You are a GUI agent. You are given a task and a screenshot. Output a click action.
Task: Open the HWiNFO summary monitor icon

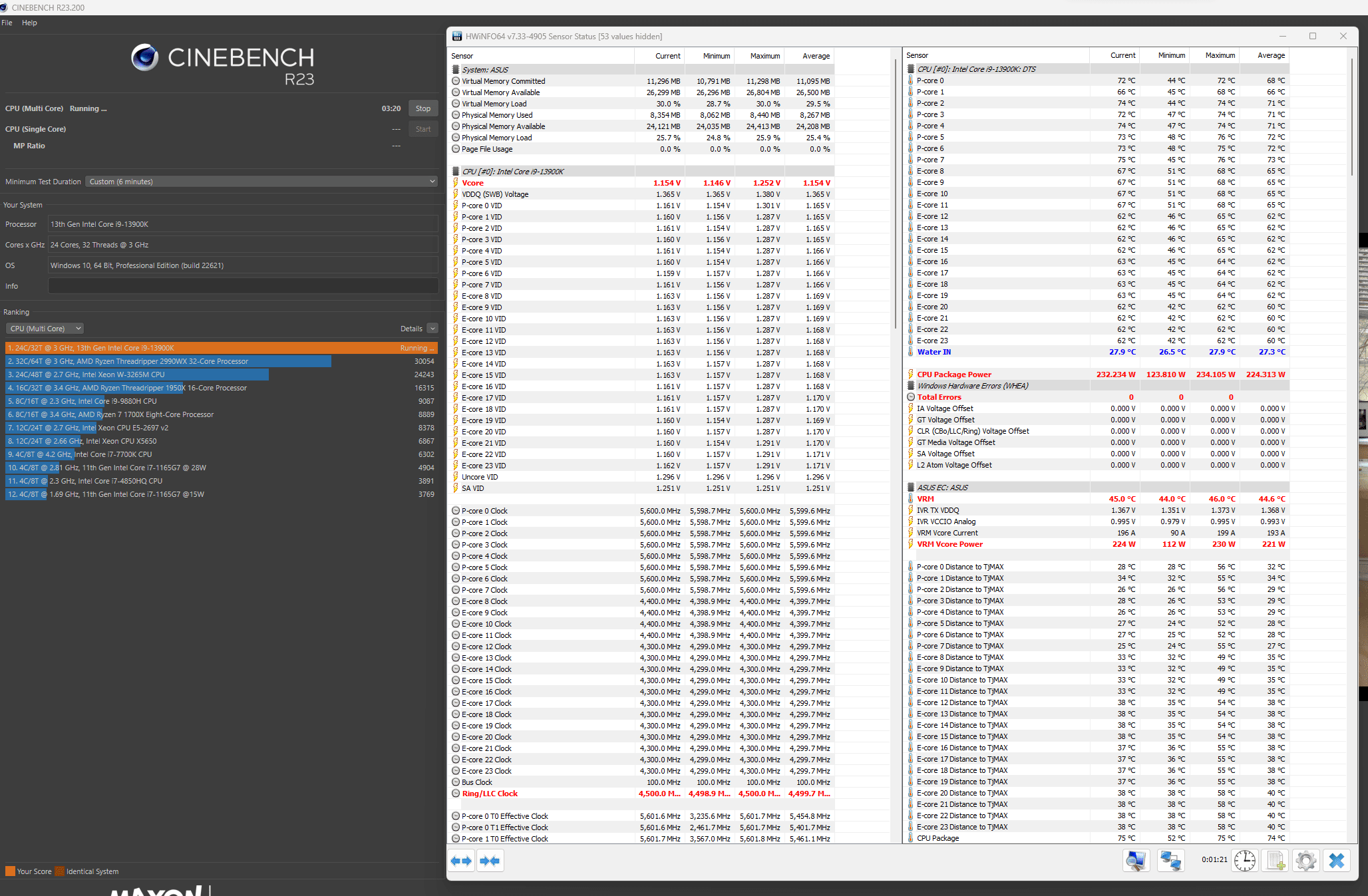(1136, 861)
